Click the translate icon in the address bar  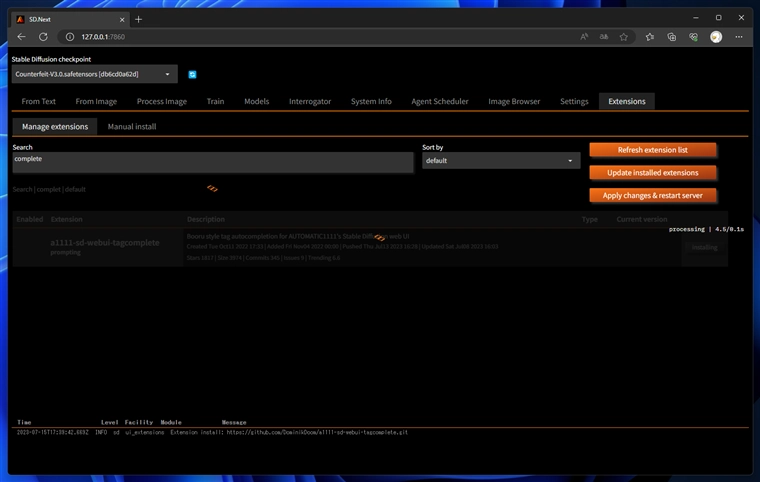(603, 37)
